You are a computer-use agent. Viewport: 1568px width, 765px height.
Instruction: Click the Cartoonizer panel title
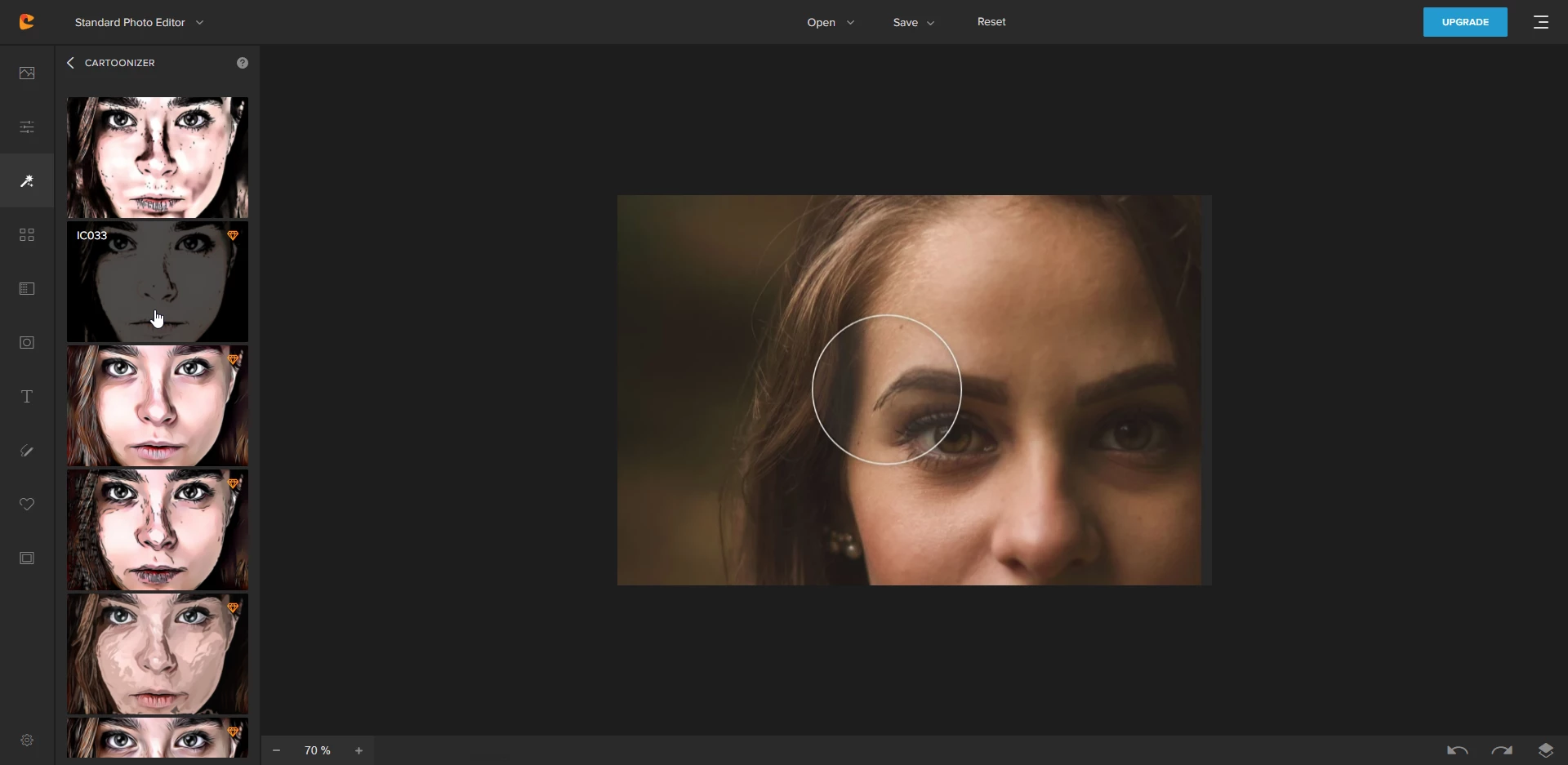pyautogui.click(x=120, y=63)
